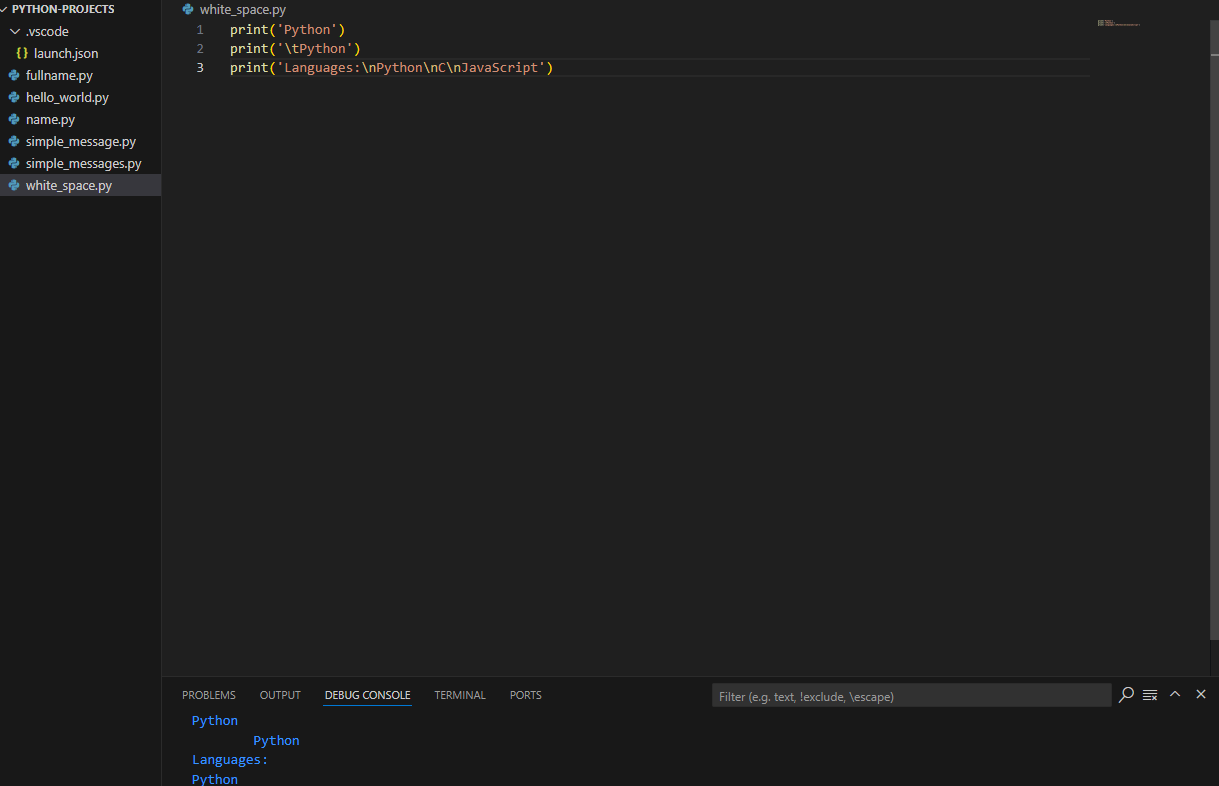
Task: Close the bottom panel
Action: [x=1201, y=694]
